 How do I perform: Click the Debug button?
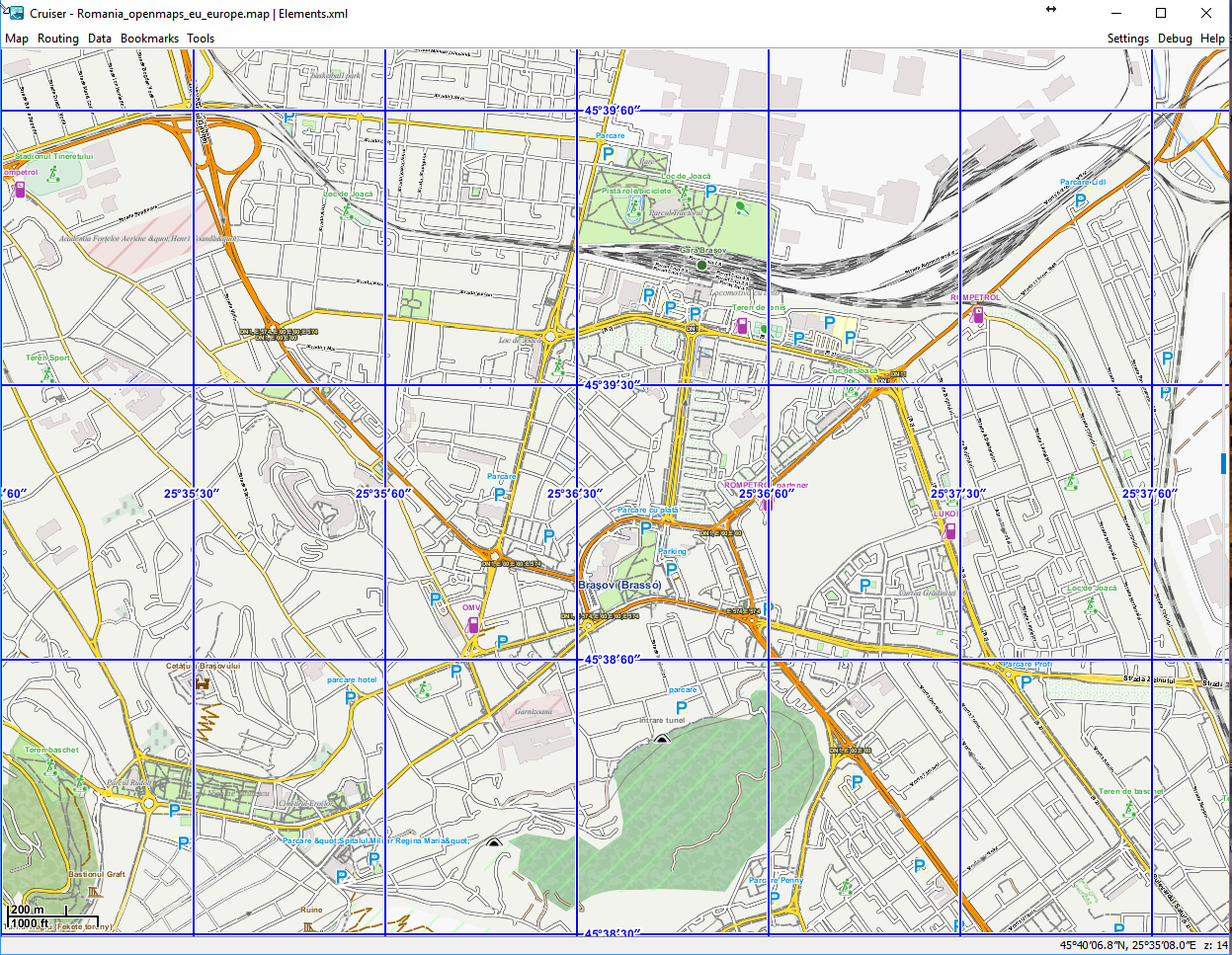(1175, 39)
